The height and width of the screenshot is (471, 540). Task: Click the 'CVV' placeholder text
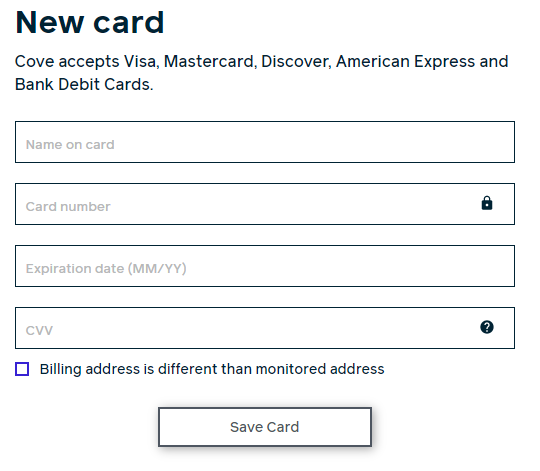39,331
